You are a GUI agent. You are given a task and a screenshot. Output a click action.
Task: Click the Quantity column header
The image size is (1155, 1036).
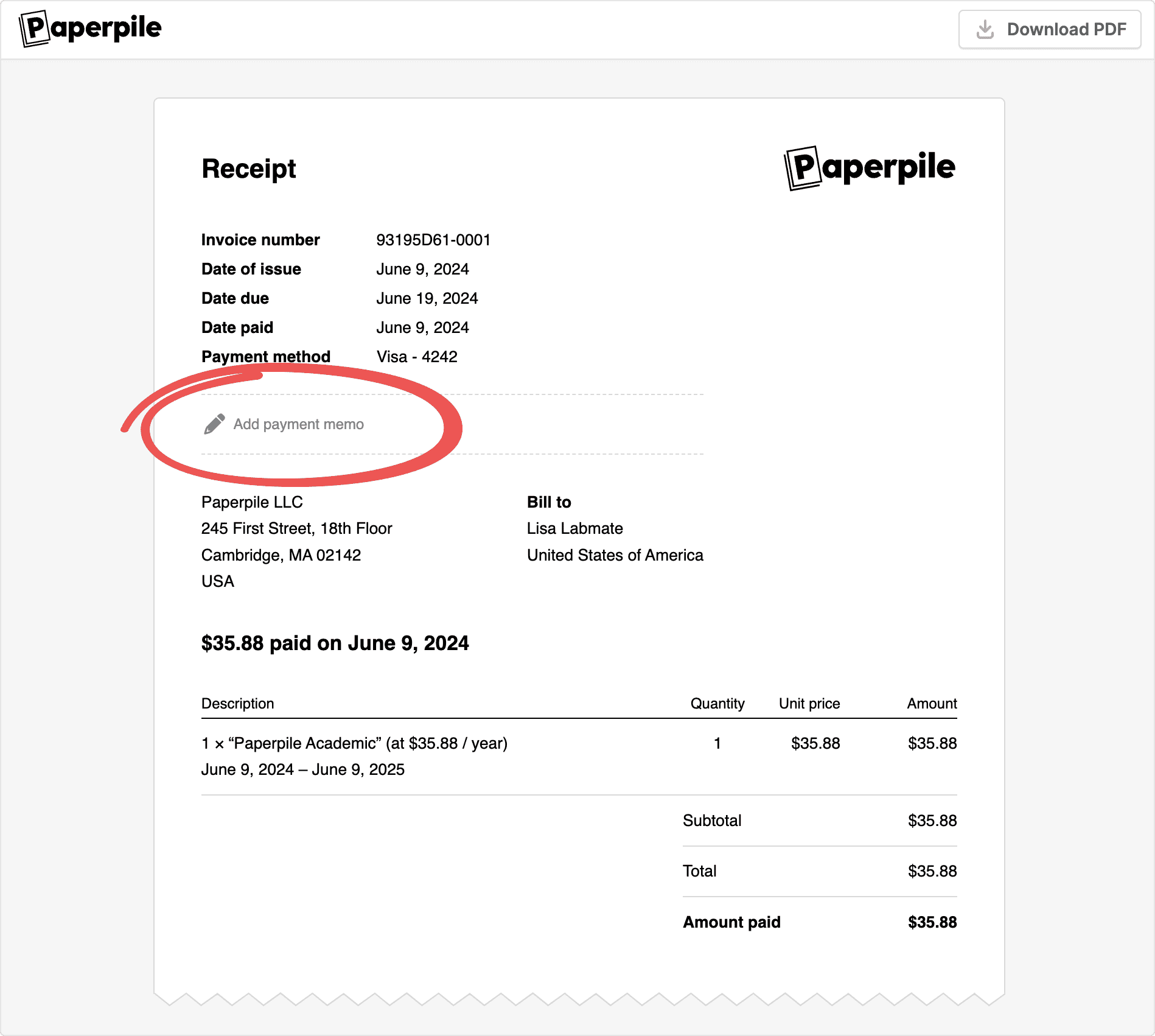717,704
